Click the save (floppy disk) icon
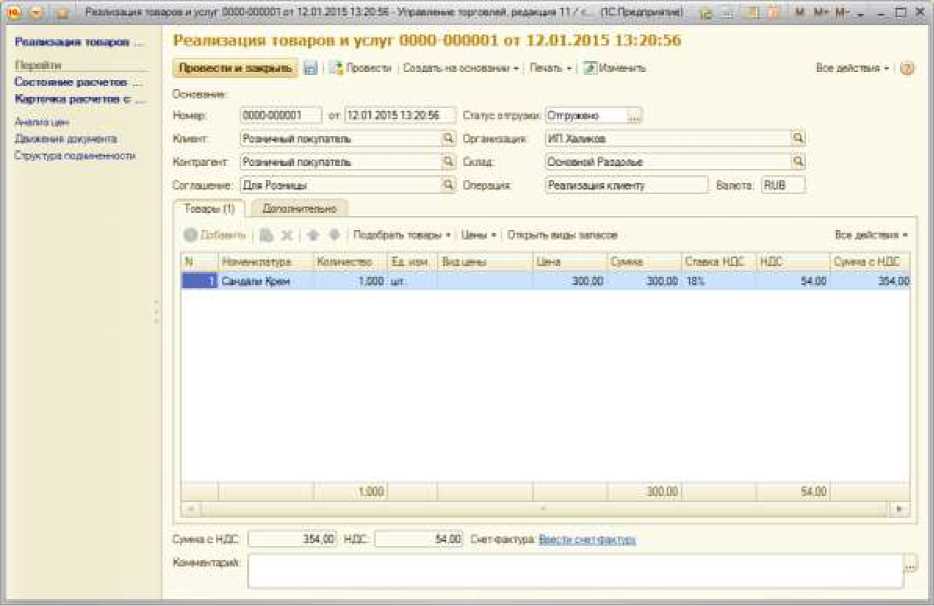 click(311, 69)
